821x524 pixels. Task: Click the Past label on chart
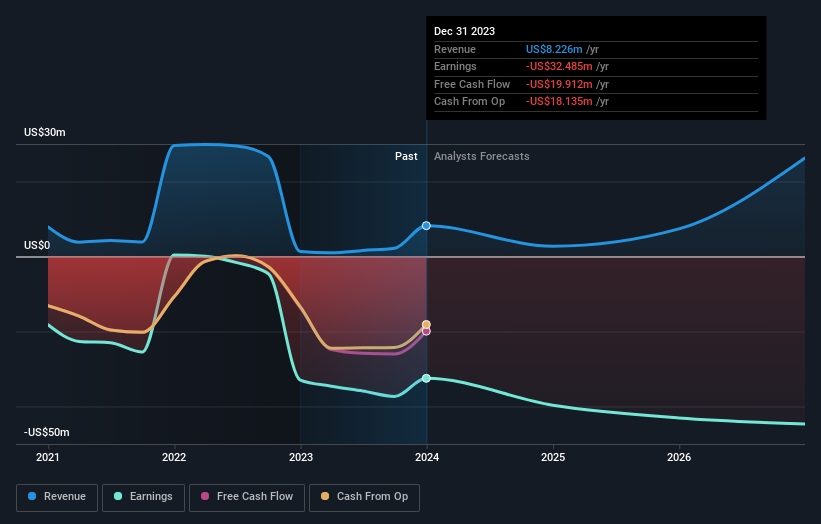406,156
